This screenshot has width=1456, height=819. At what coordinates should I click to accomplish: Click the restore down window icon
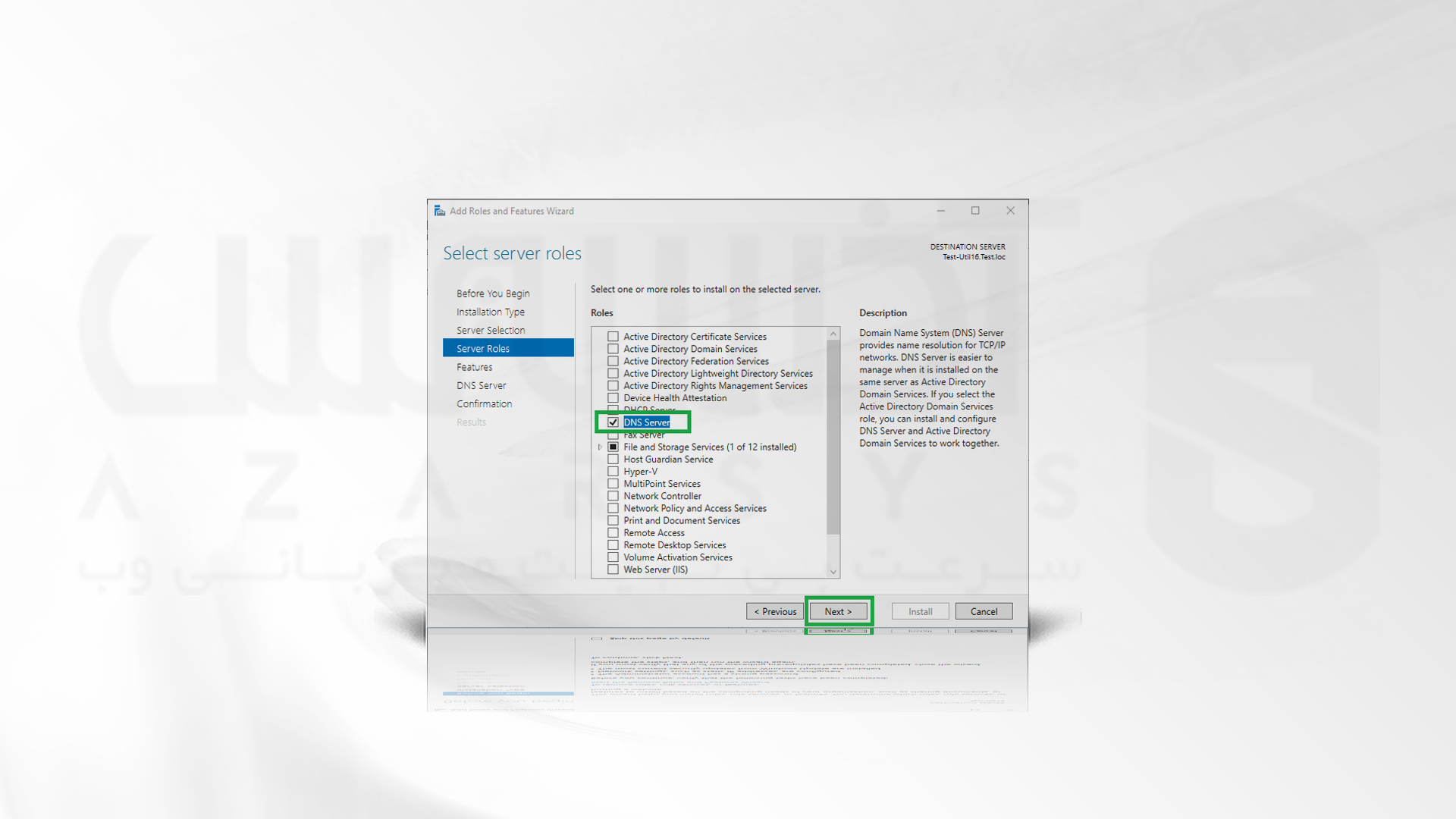click(976, 209)
